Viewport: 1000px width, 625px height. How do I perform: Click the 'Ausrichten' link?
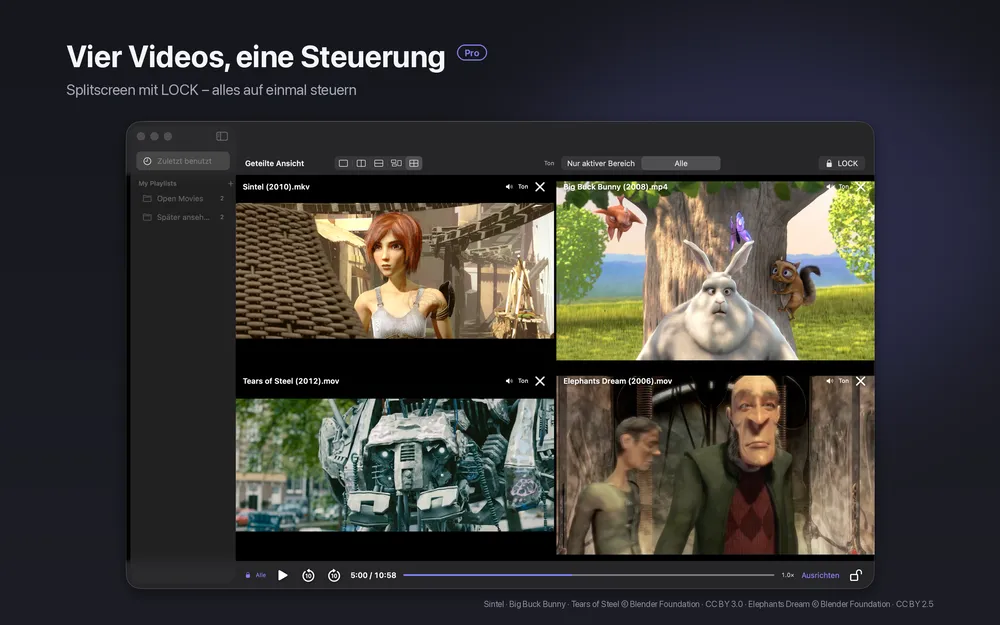pos(820,575)
